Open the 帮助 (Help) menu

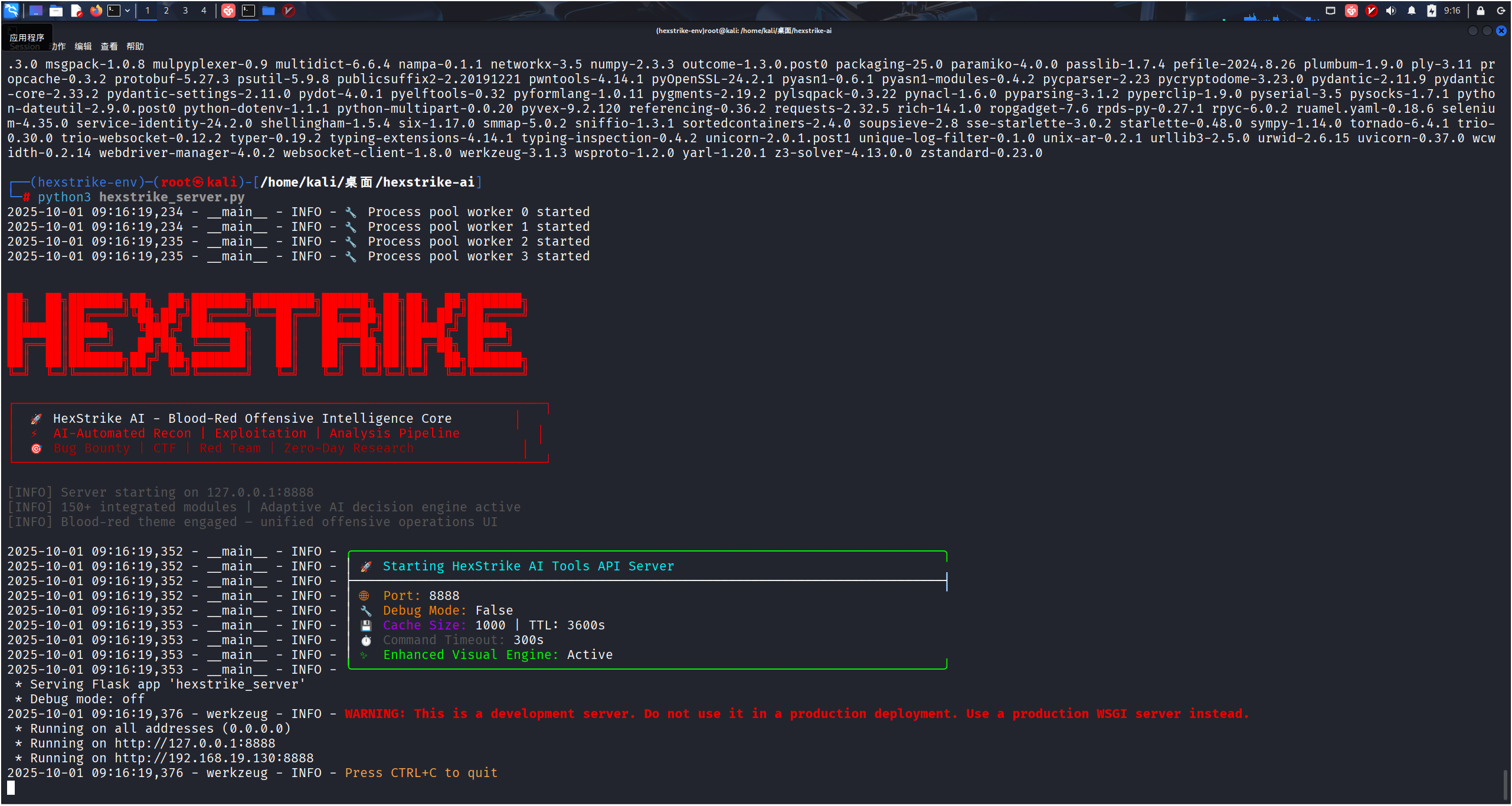pyautogui.click(x=135, y=46)
